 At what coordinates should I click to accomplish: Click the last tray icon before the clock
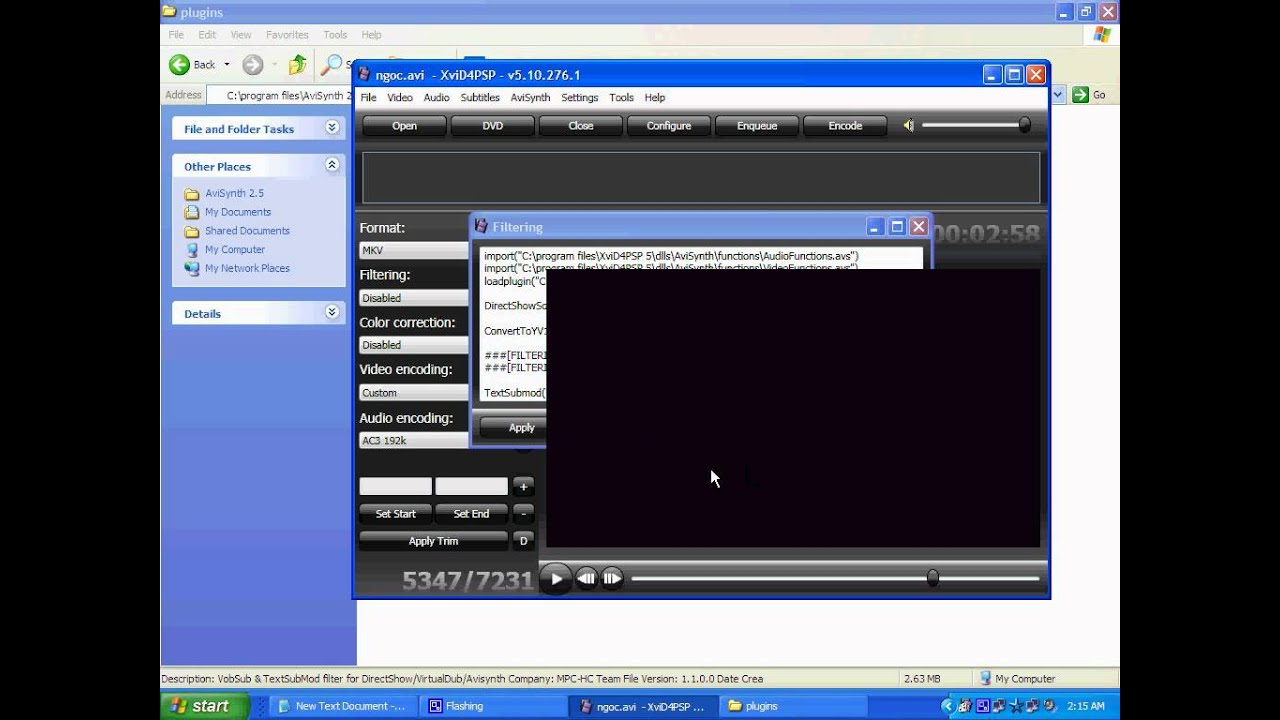click(1048, 706)
